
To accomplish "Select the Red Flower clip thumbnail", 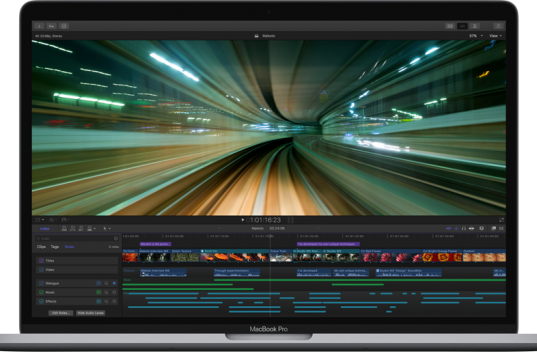I will [391, 256].
